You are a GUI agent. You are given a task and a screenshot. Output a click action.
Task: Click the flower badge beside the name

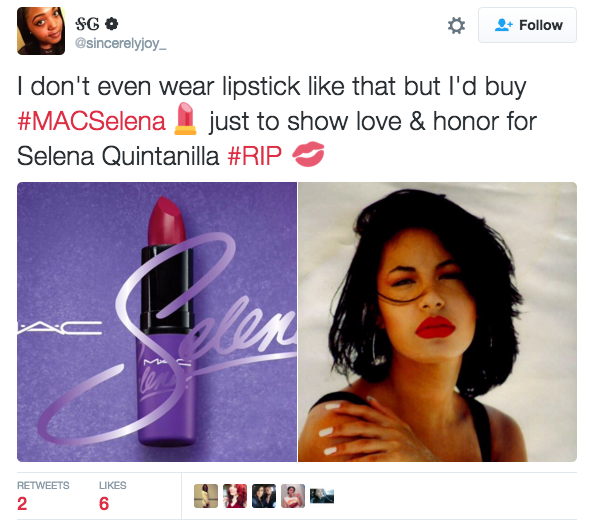[112, 24]
